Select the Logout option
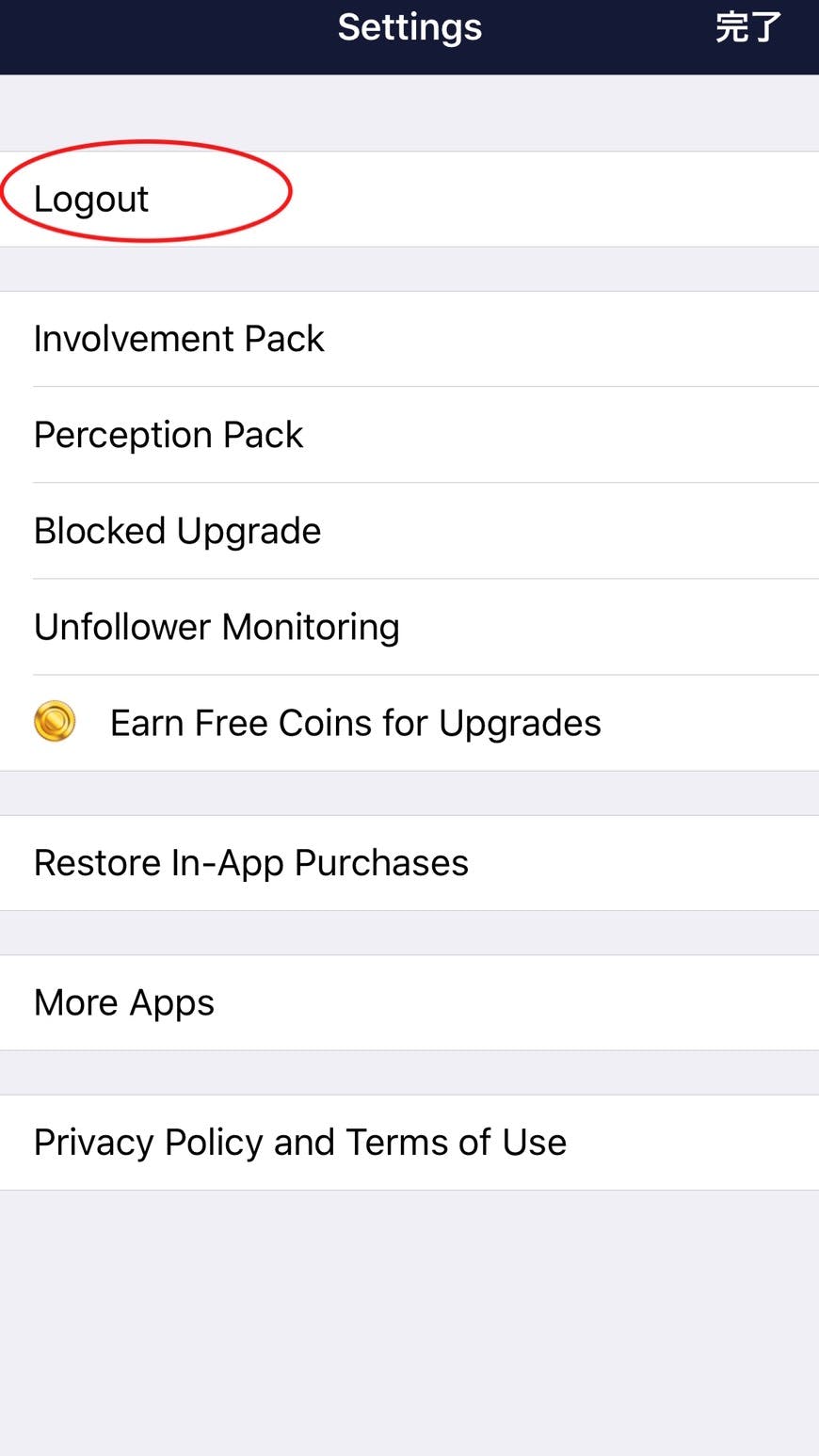The width and height of the screenshot is (819, 1456). [x=91, y=200]
